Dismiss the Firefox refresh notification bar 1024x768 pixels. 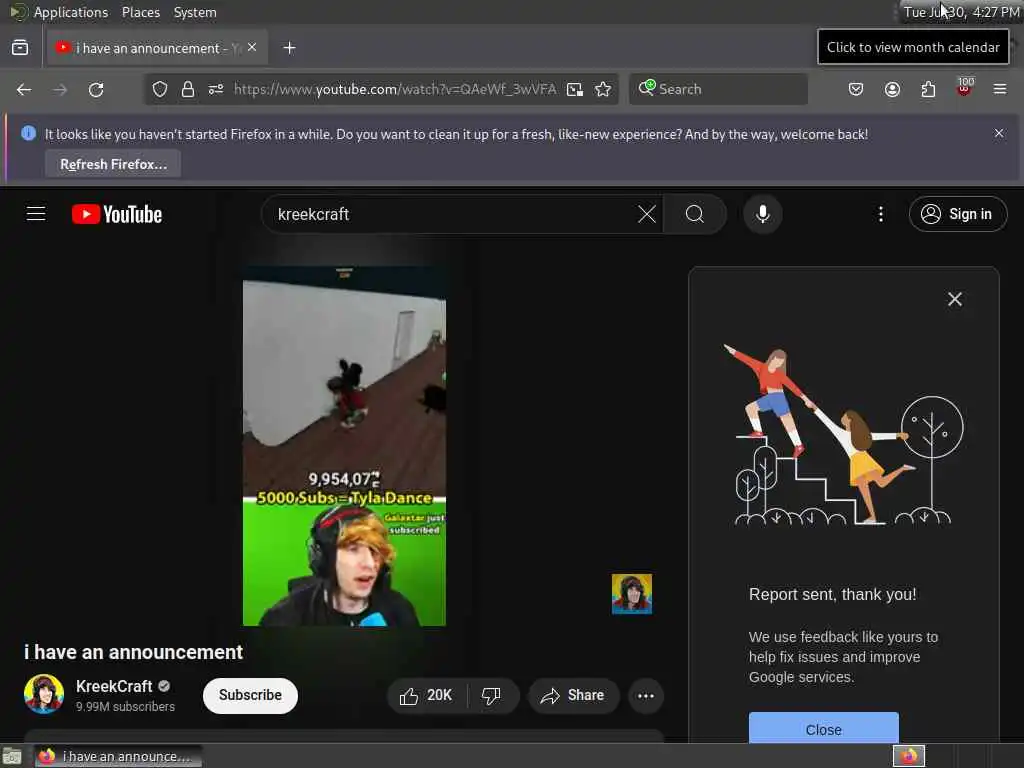999,133
